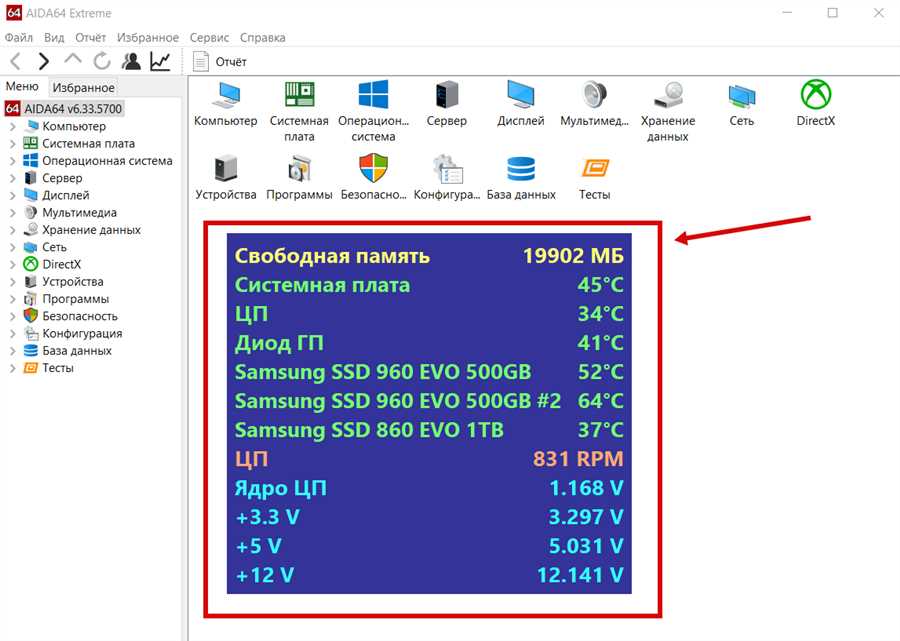
Task: Expand the Операционная система tree node
Action: point(13,161)
